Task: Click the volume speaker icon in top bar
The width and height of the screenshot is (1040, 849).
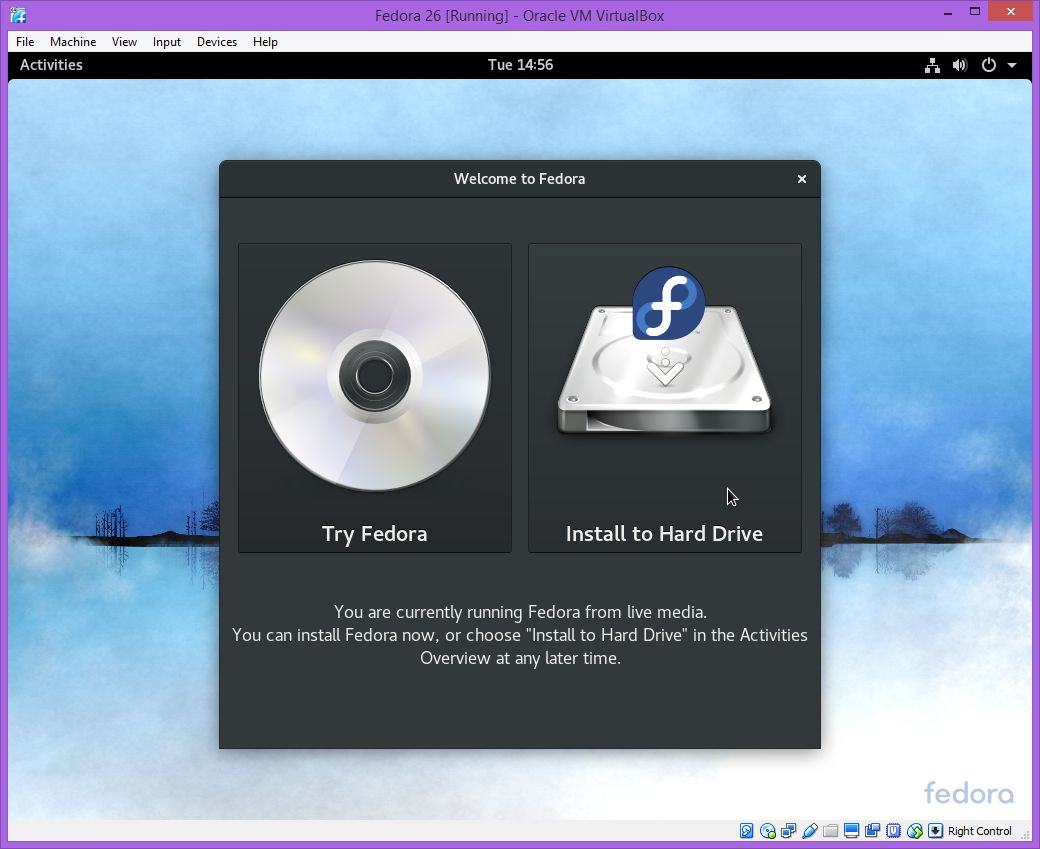Action: [x=960, y=65]
